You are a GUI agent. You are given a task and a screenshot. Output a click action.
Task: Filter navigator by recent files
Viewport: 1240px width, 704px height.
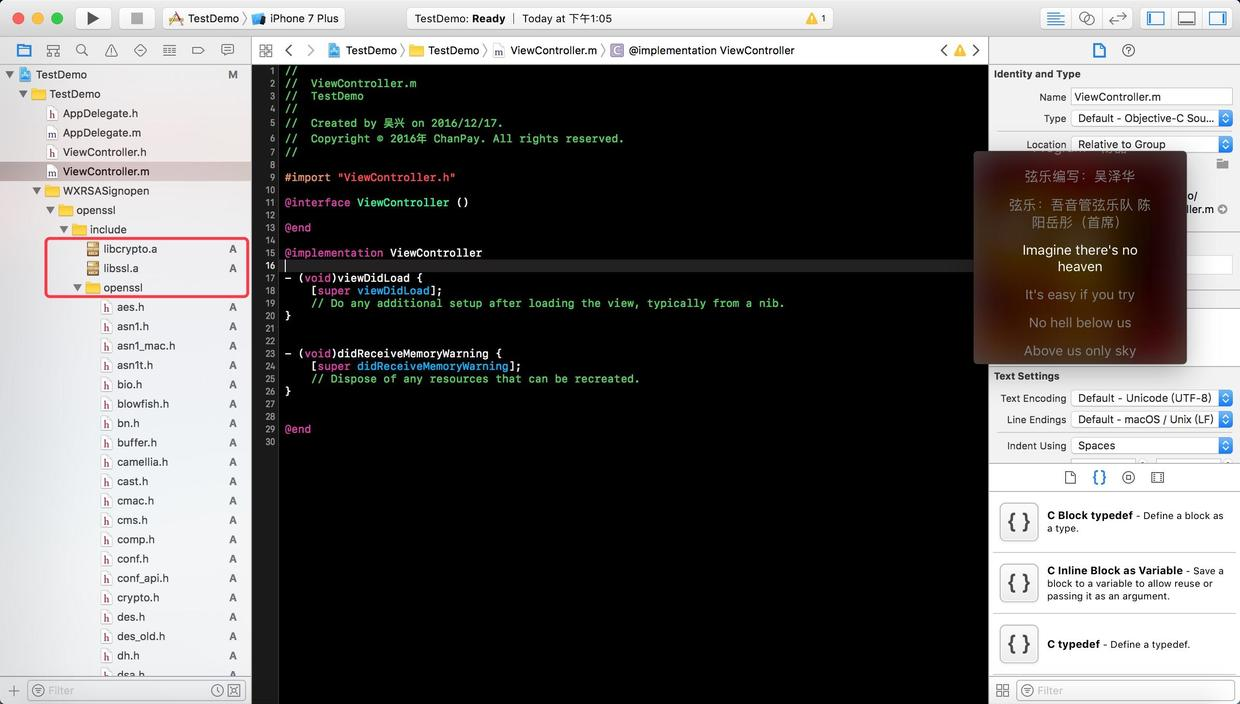click(x=217, y=690)
